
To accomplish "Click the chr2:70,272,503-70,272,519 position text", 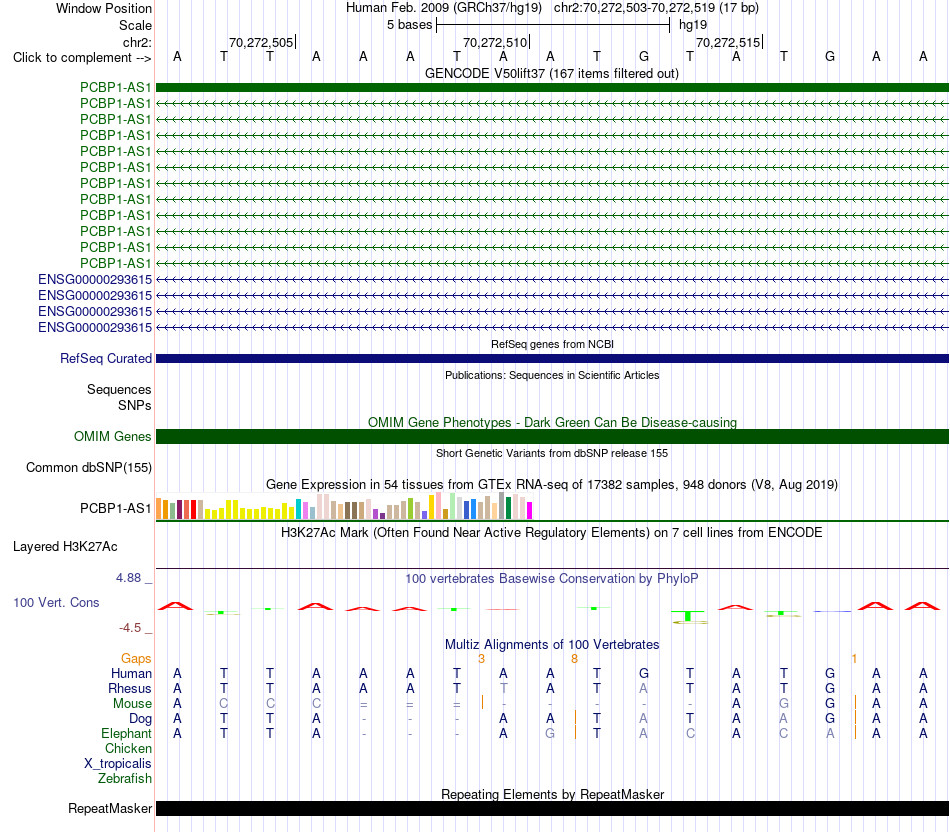I will point(656,8).
